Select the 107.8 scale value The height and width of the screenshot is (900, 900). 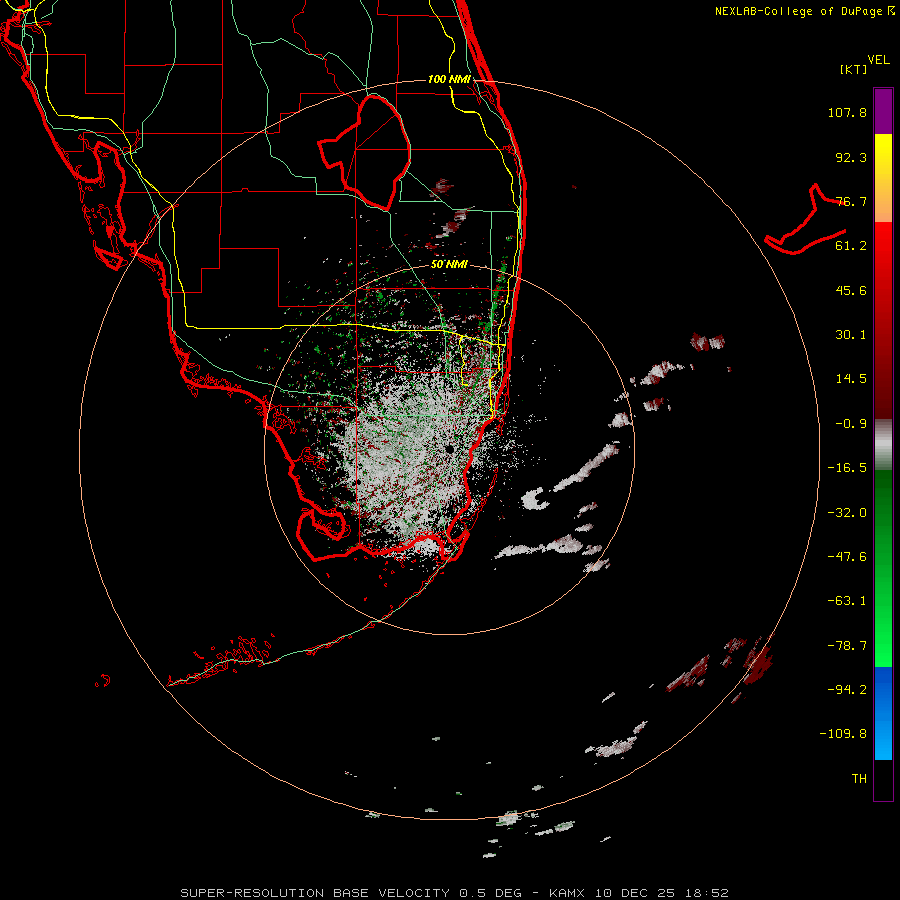(847, 112)
